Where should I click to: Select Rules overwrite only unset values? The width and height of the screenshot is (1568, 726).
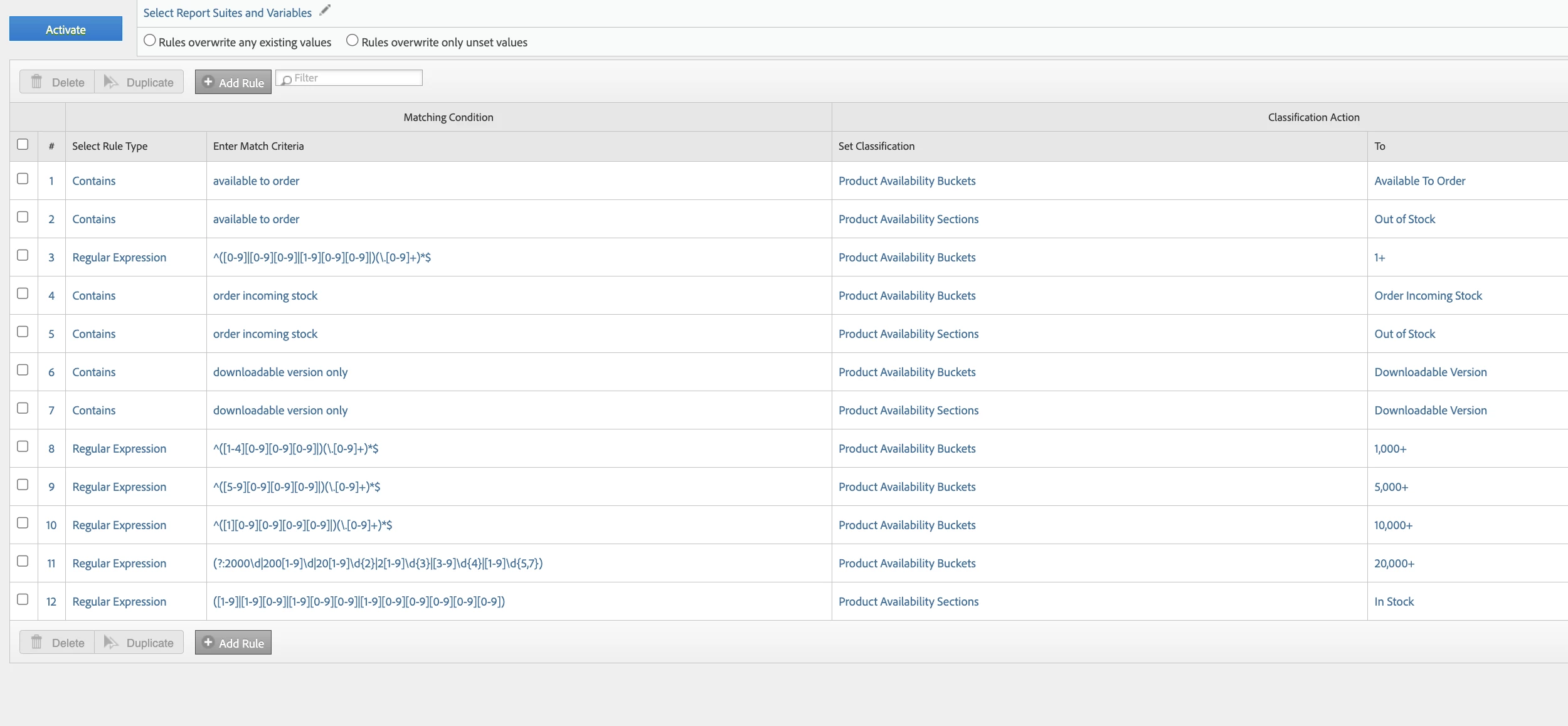click(352, 41)
